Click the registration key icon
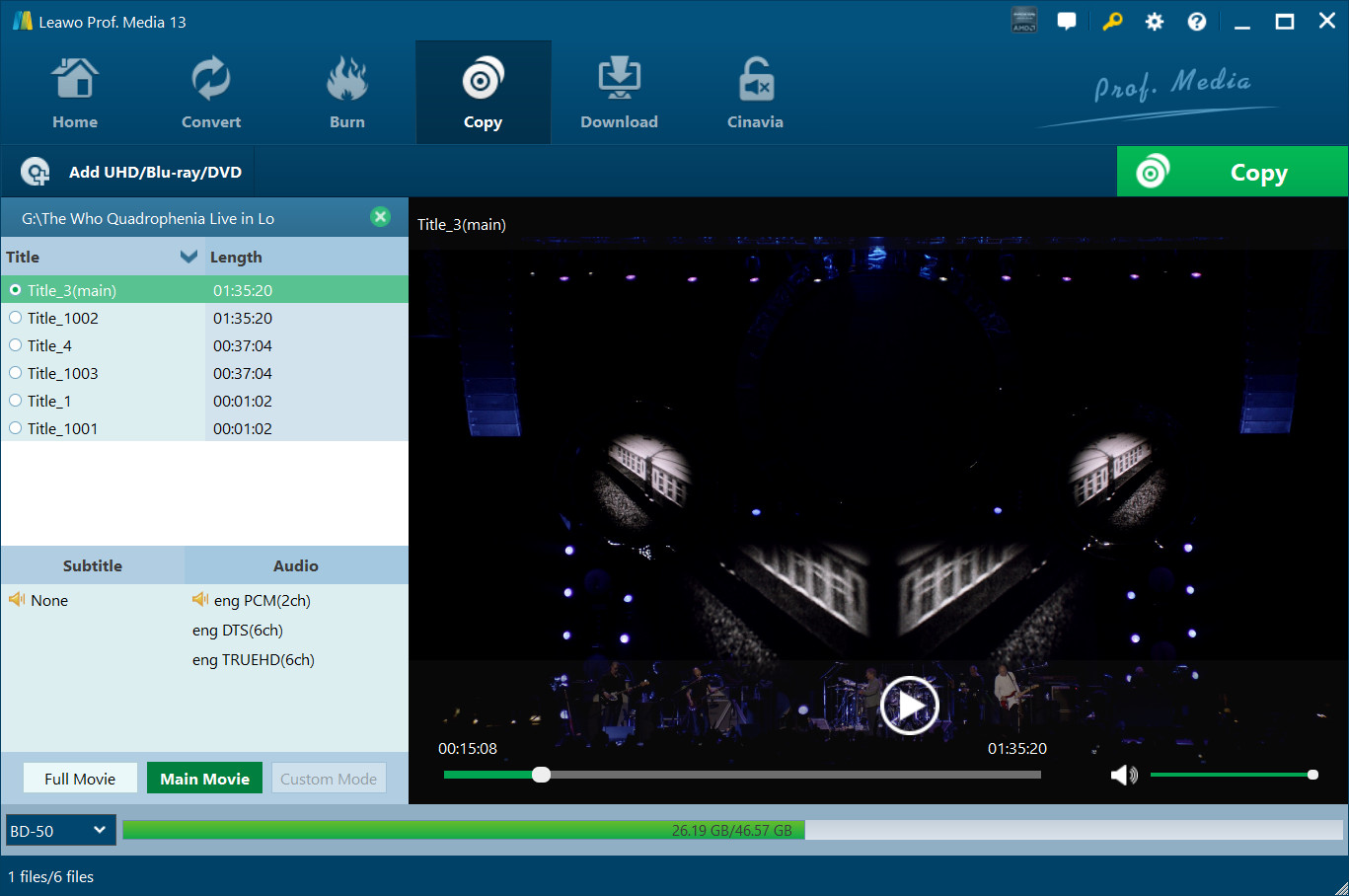This screenshot has height=896, width=1349. tap(1112, 21)
